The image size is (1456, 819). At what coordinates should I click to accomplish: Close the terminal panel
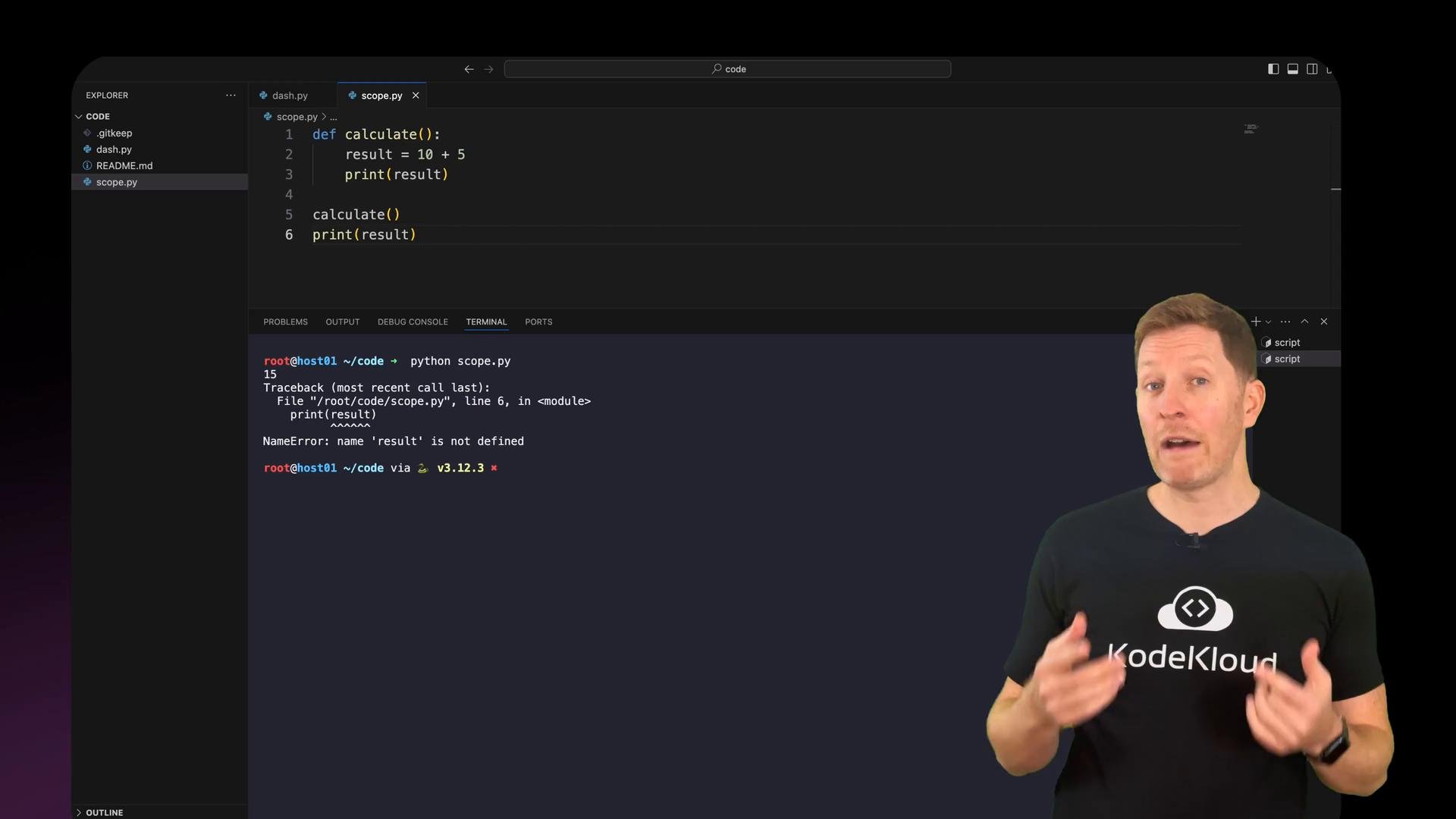(x=1324, y=322)
